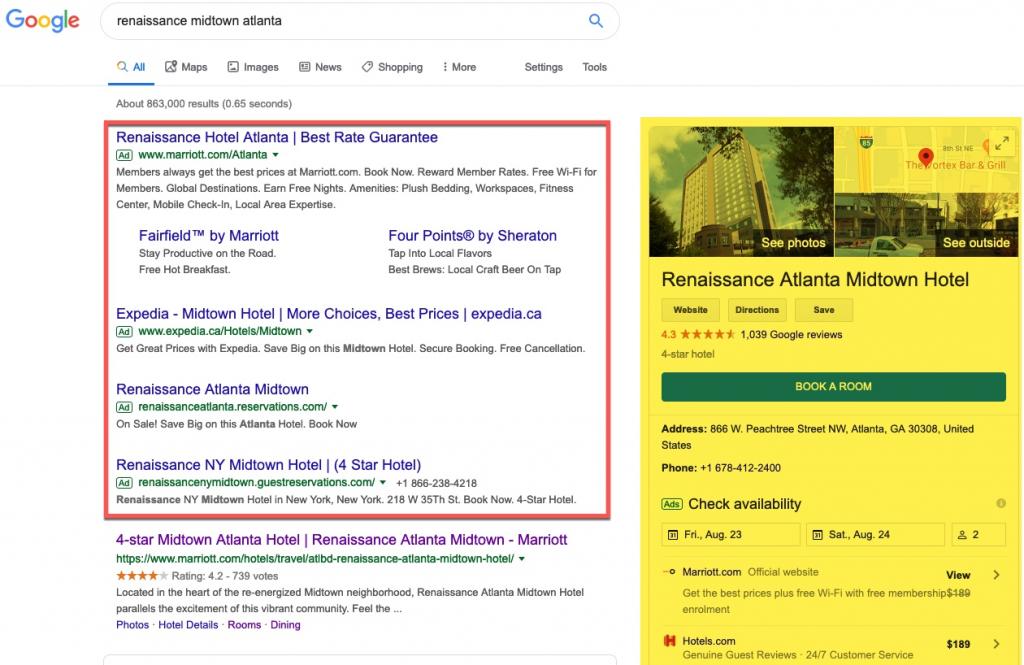This screenshot has height=665, width=1024.
Task: Open the Marriott.com Official website offer
Action: tap(833, 590)
